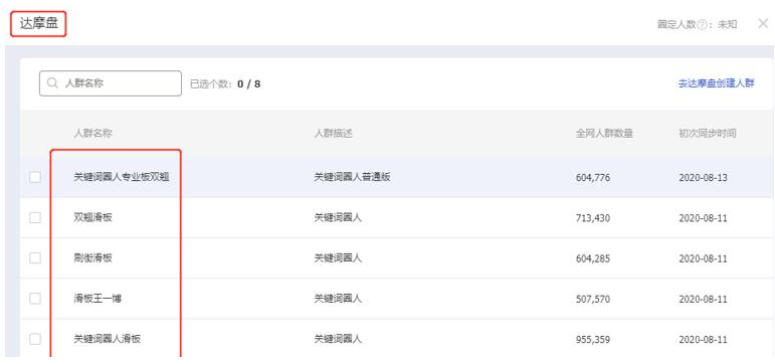Check the 刷街滑板 row checkbox
The height and width of the screenshot is (364, 775).
tap(35, 258)
